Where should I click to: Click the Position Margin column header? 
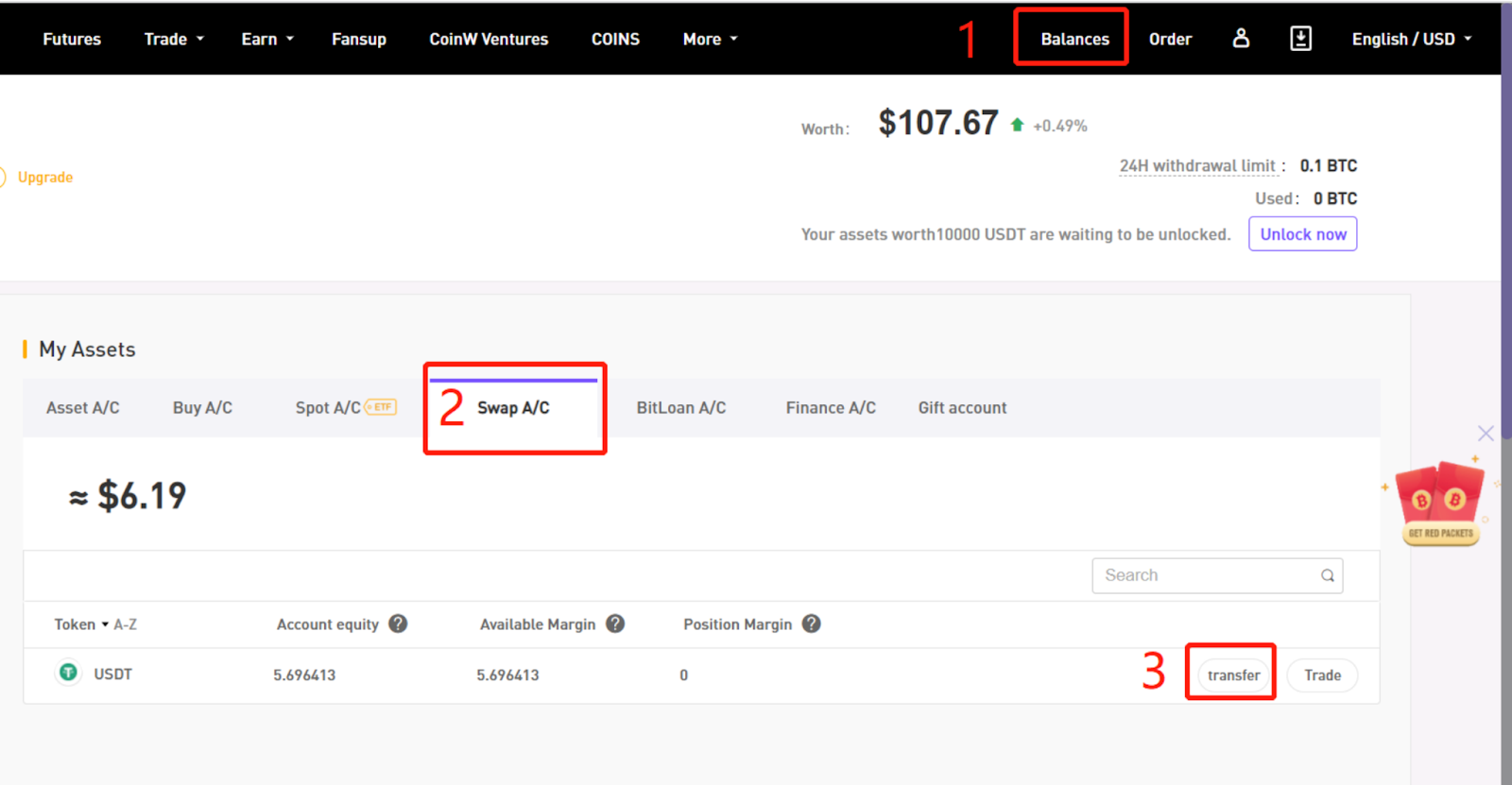(x=737, y=624)
